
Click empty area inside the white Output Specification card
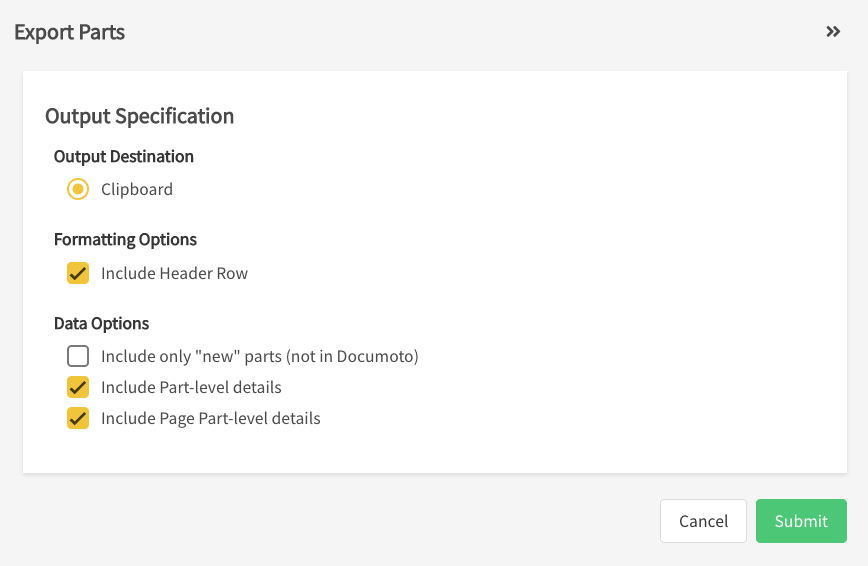tap(600, 280)
